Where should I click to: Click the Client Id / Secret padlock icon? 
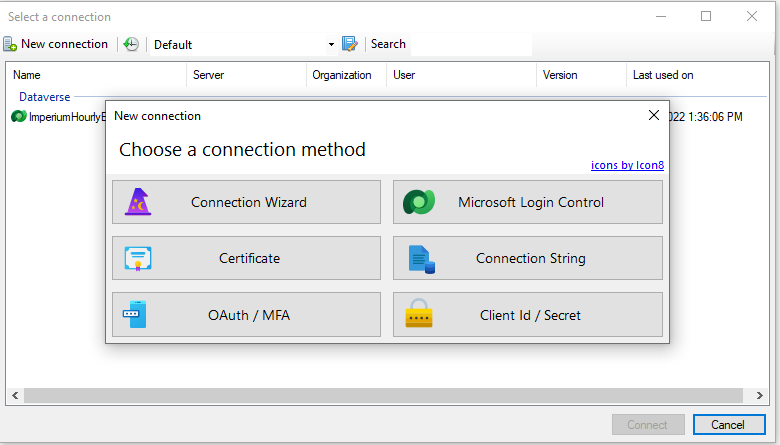[x=419, y=315]
